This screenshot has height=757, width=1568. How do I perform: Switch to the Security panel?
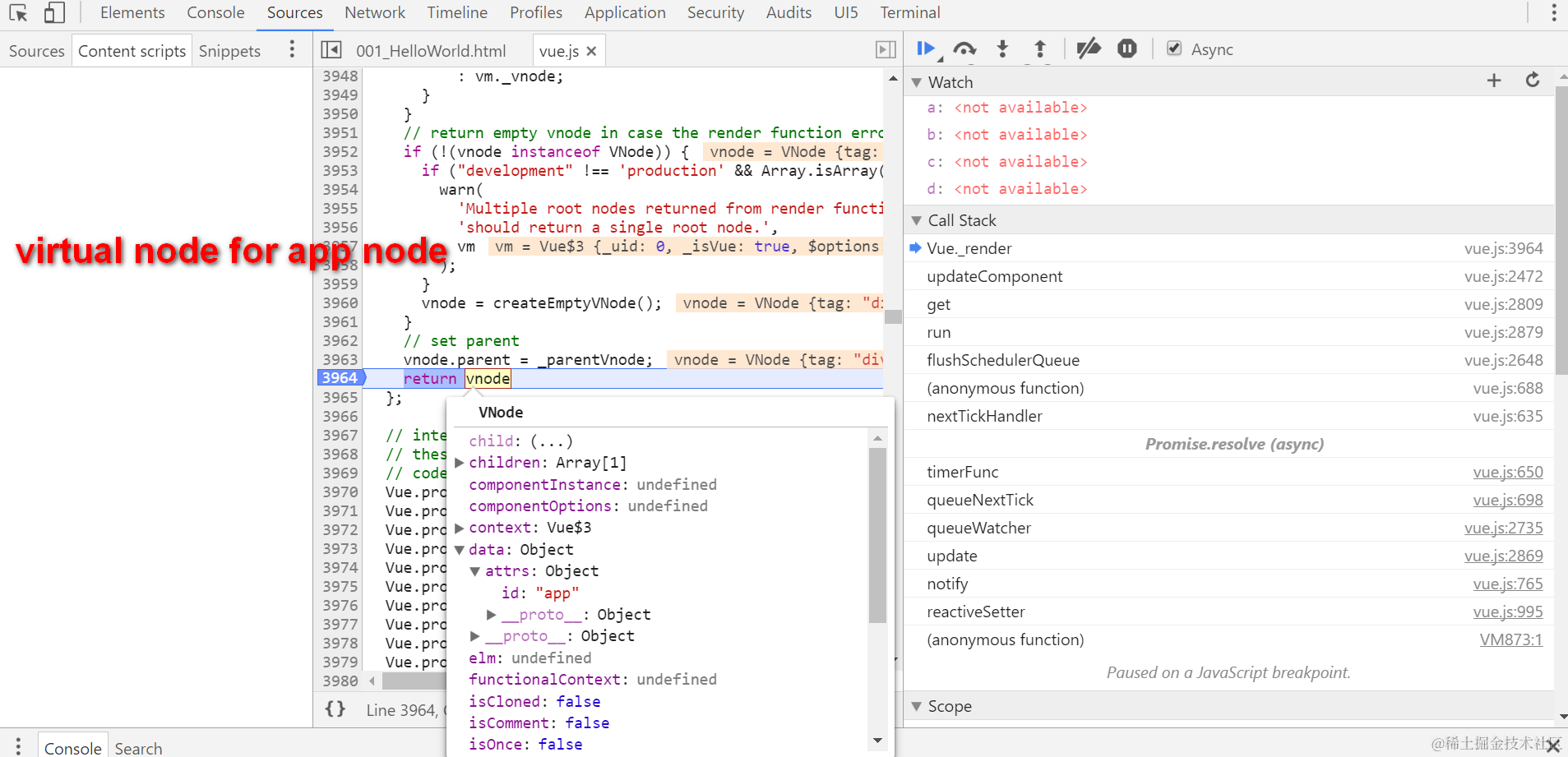715,13
